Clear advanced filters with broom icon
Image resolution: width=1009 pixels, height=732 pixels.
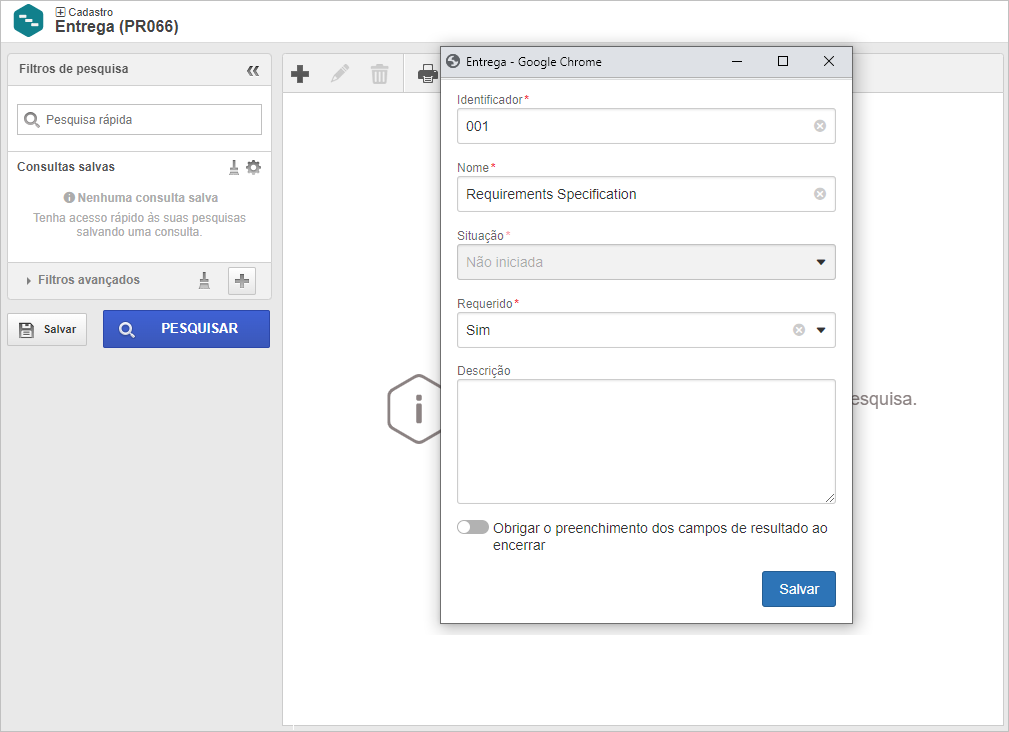click(204, 280)
